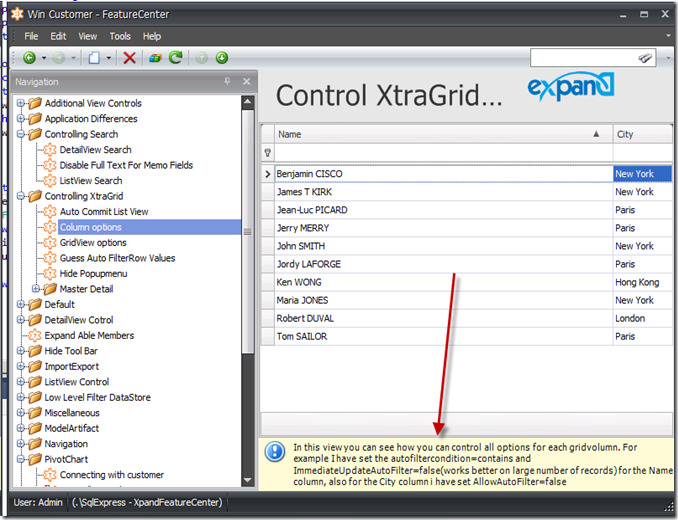This screenshot has height=520, width=678.
Task: Click the row indicator for Benjamin CISCO
Action: point(268,174)
